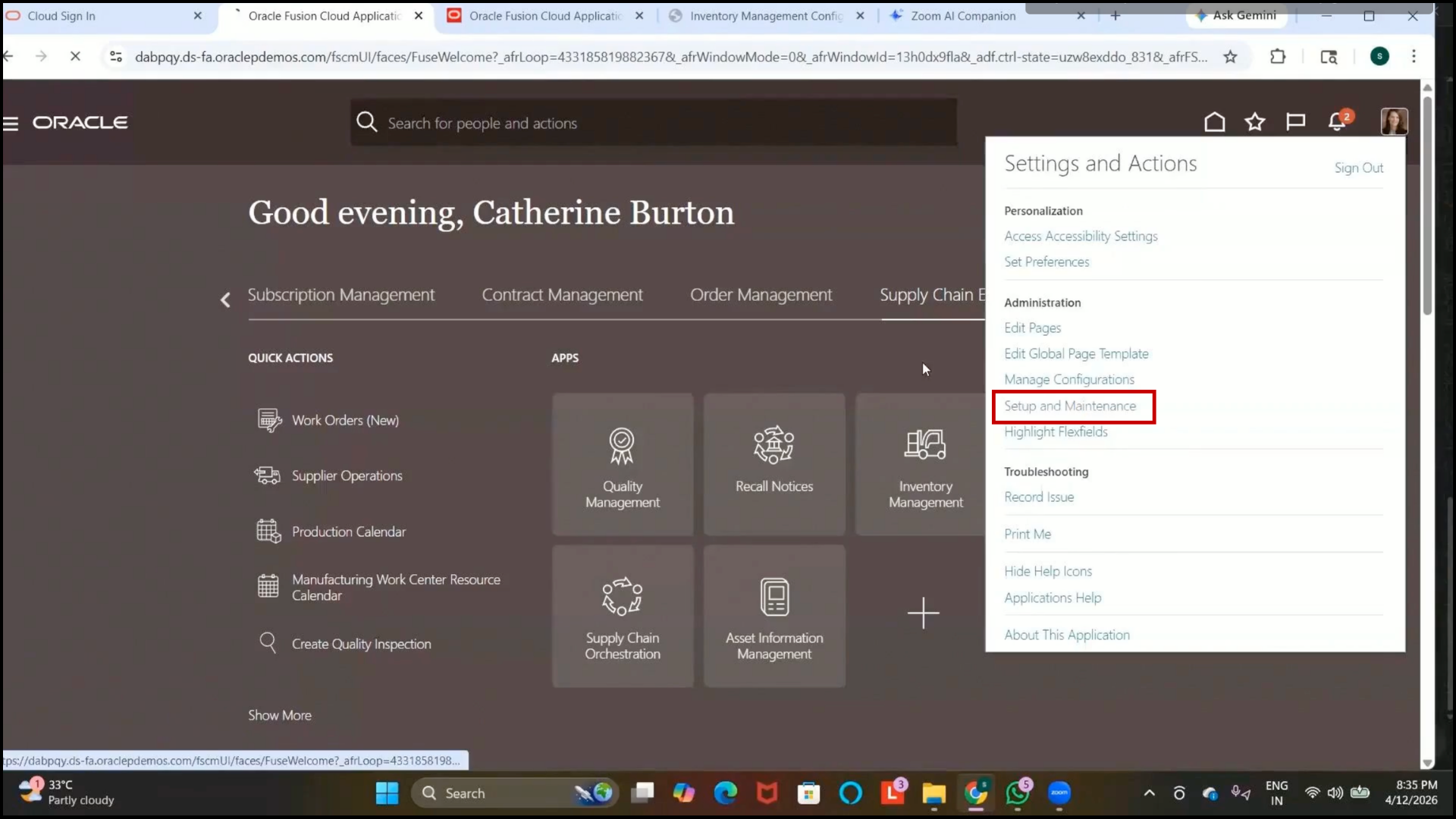This screenshot has height=819, width=1456.
Task: Expand Show More quick actions
Action: pos(280,715)
